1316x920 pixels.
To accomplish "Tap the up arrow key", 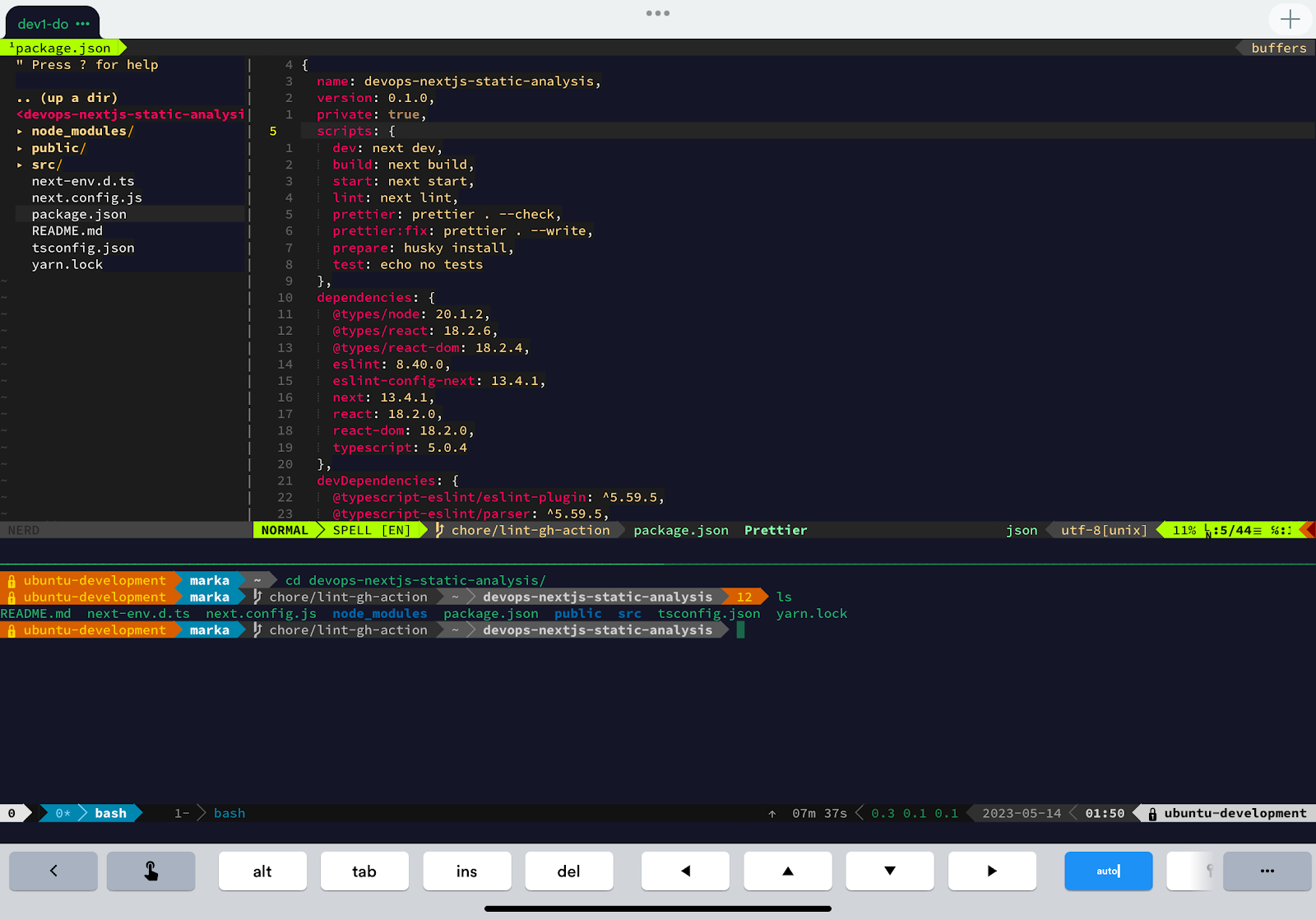I will pos(788,871).
